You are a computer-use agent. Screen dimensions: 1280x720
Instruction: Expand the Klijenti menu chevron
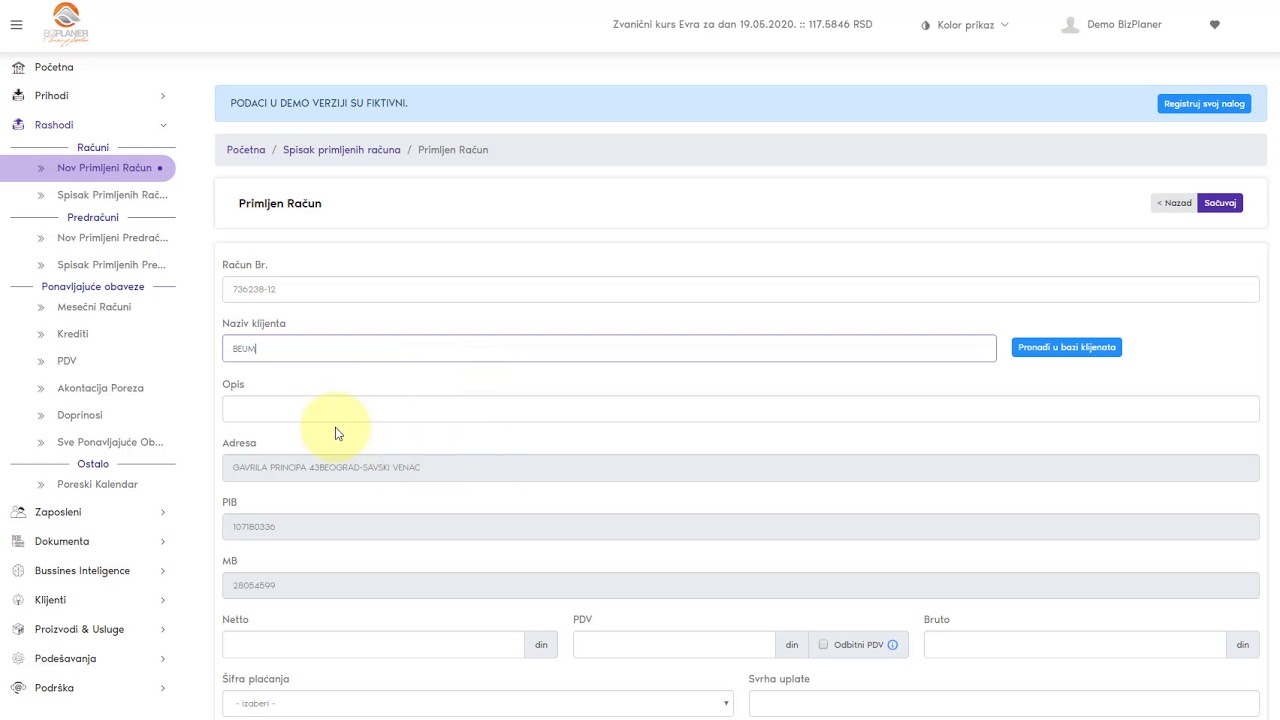point(163,600)
